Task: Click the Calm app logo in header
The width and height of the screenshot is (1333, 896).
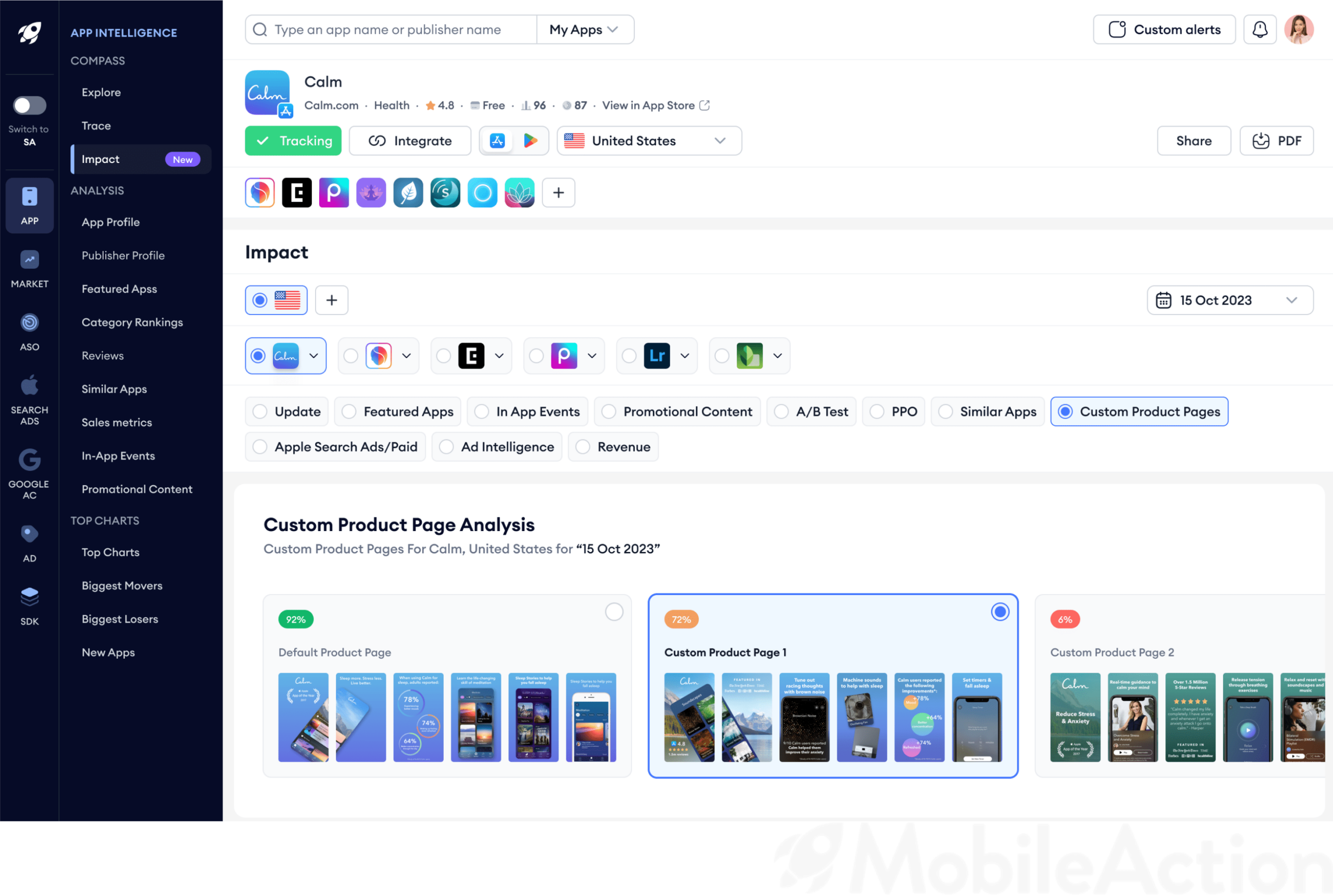Action: 268,93
